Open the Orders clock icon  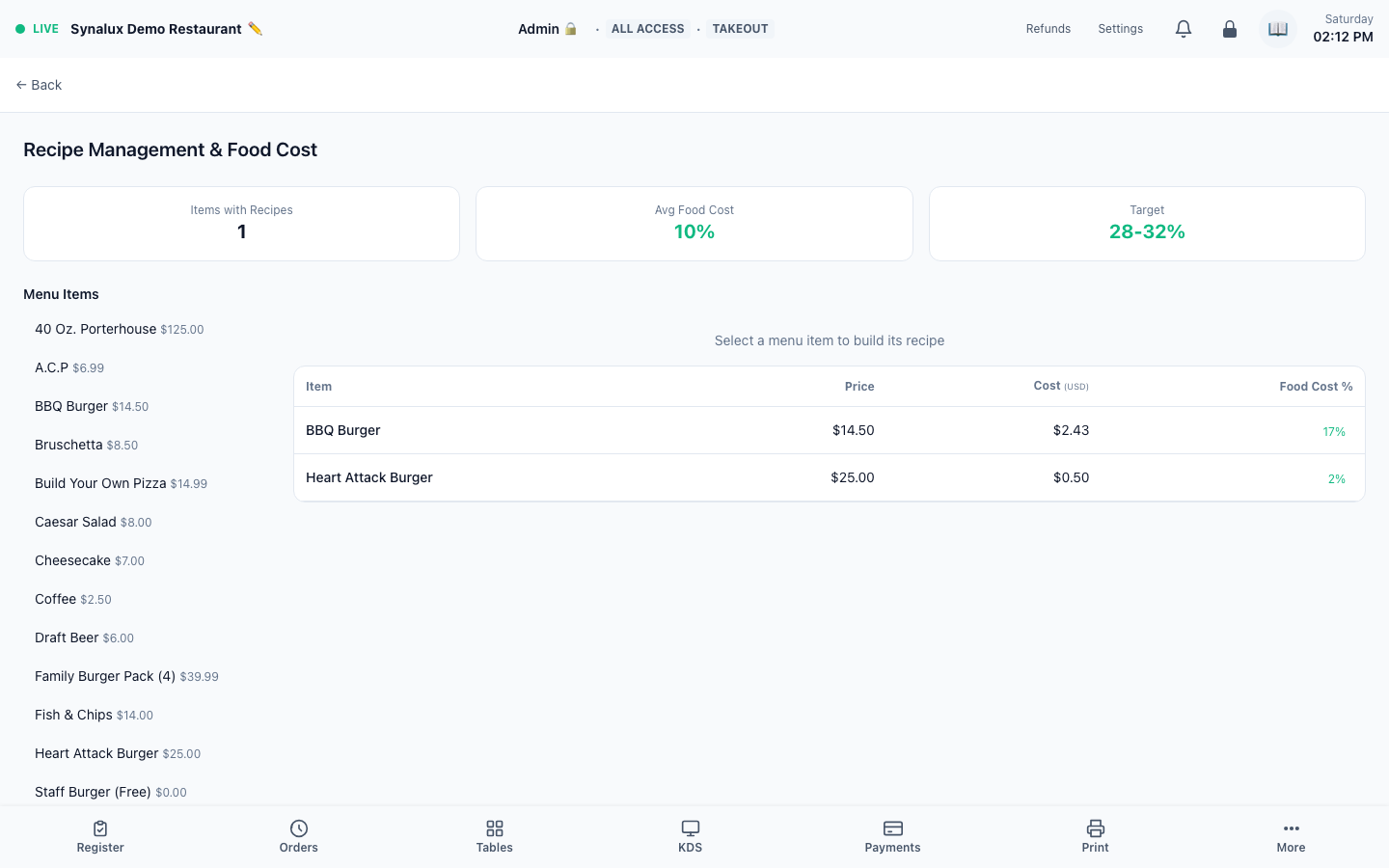(x=299, y=828)
